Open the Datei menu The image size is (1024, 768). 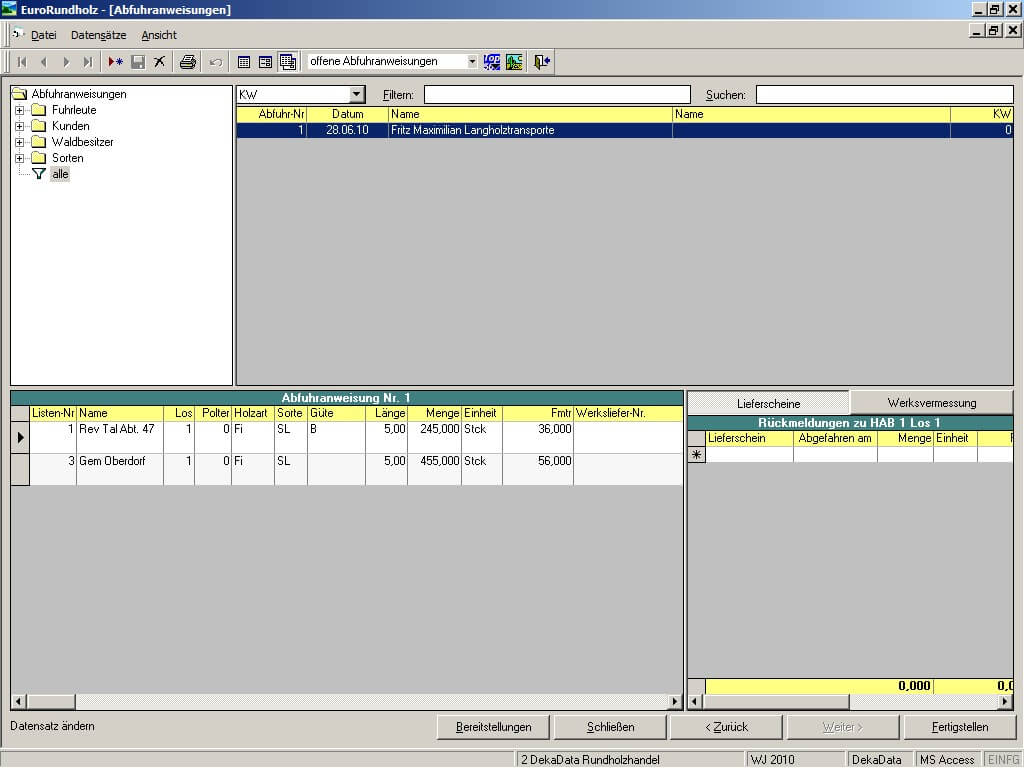point(44,35)
